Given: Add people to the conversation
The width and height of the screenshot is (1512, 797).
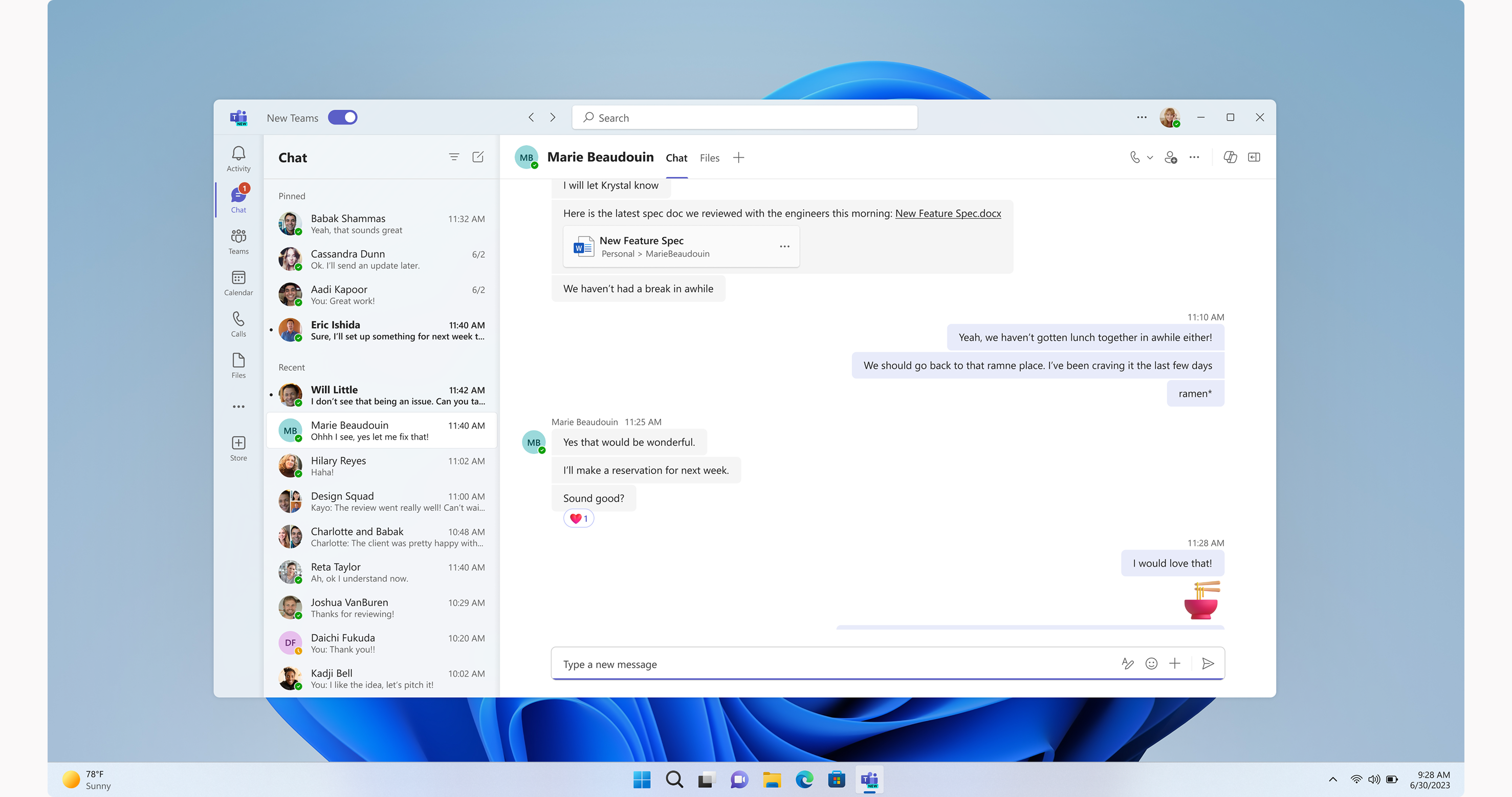Looking at the screenshot, I should pyautogui.click(x=1170, y=157).
